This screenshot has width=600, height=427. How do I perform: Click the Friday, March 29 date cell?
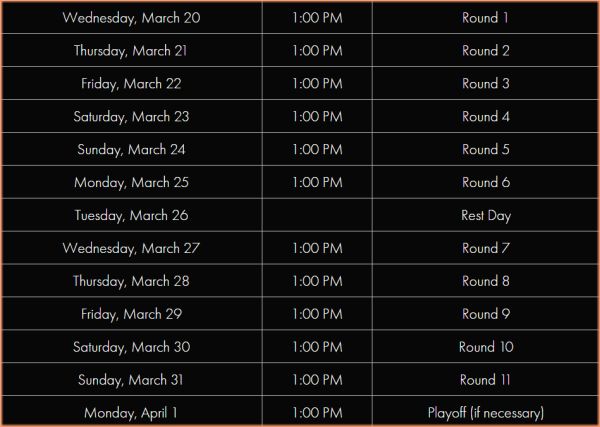click(131, 314)
